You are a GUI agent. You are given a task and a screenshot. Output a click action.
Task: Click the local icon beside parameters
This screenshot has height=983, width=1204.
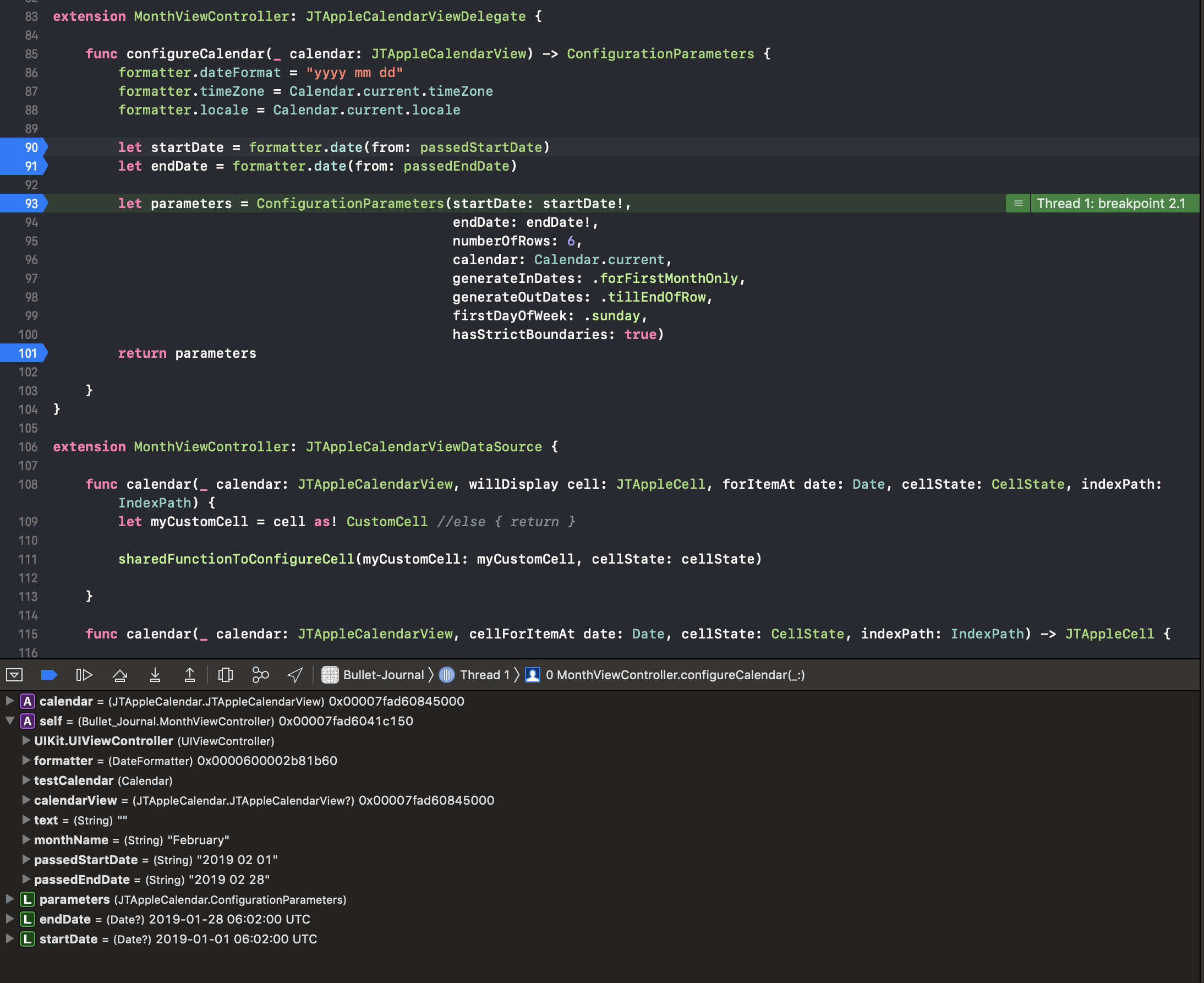point(27,899)
